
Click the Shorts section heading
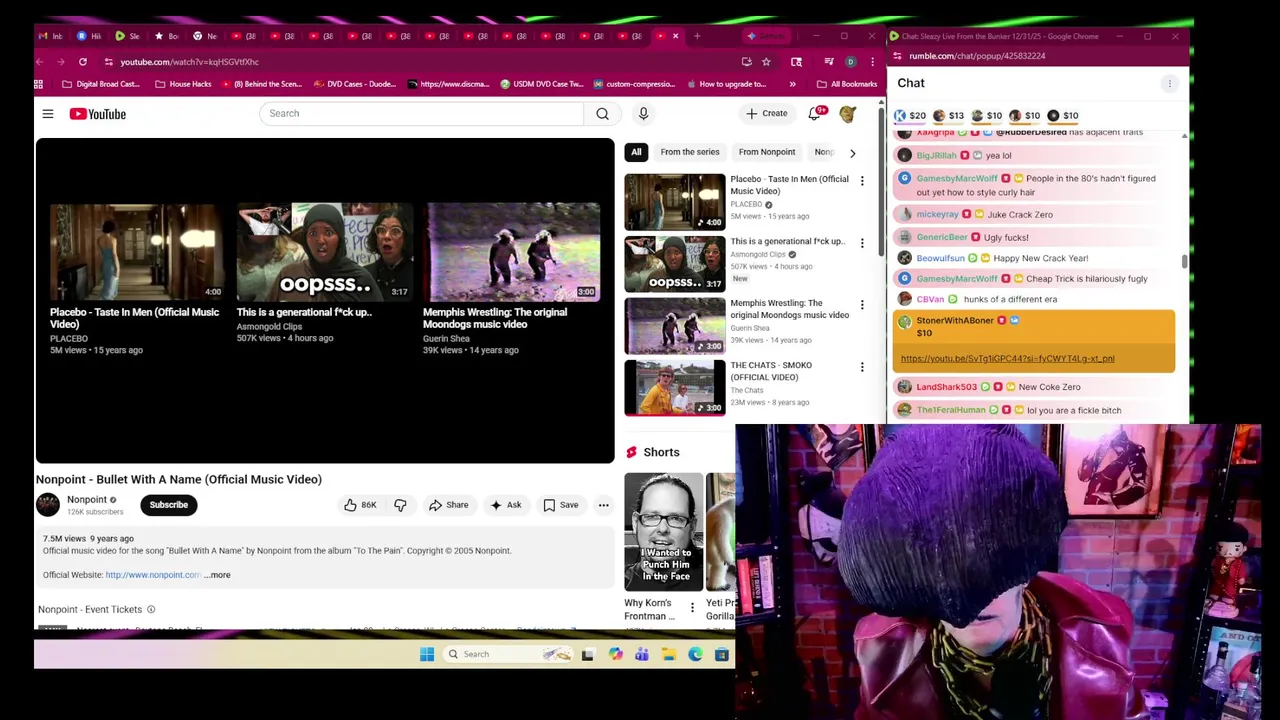click(x=661, y=453)
